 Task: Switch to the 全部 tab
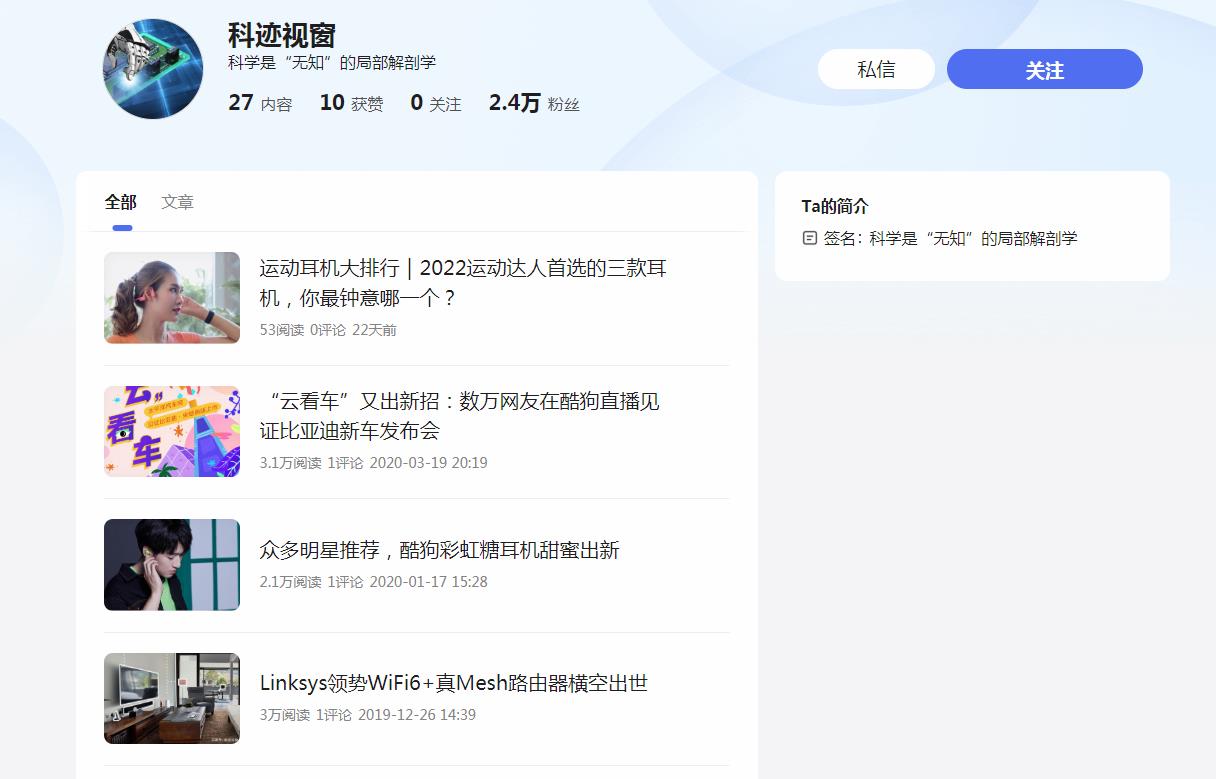tap(121, 202)
